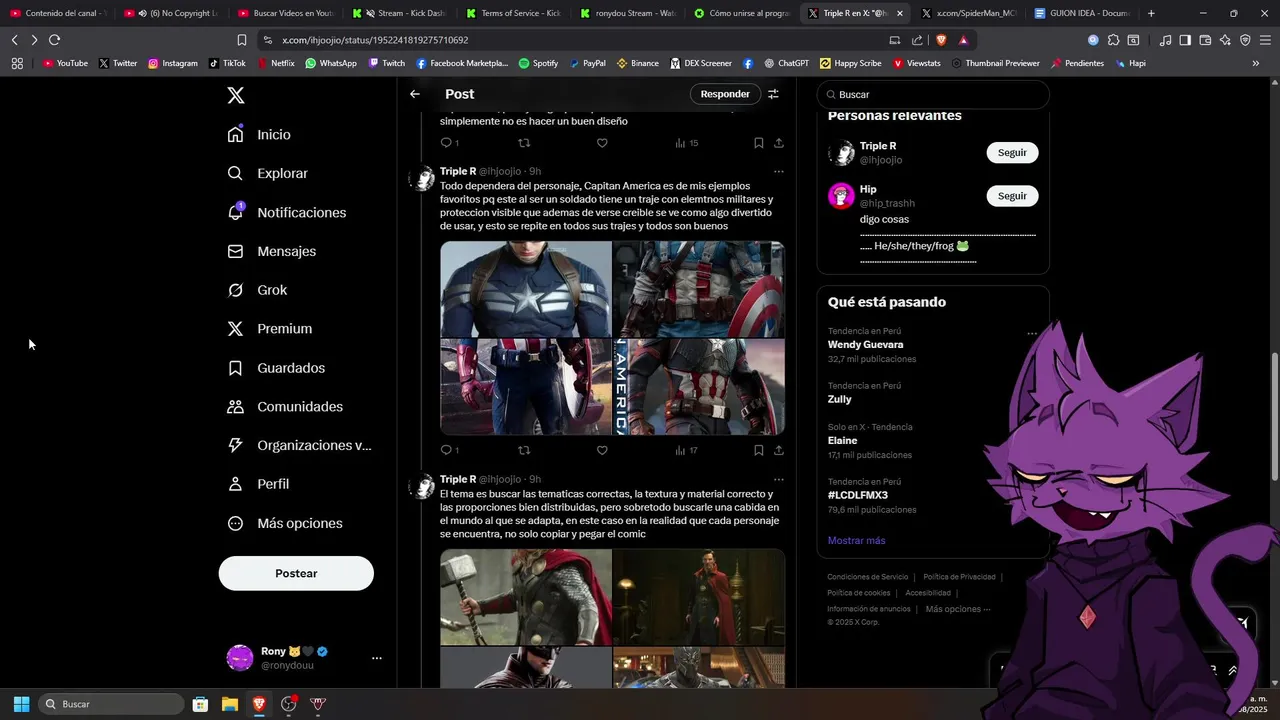Open Brave browser from taskbar
The image size is (1280, 720).
pyautogui.click(x=259, y=704)
